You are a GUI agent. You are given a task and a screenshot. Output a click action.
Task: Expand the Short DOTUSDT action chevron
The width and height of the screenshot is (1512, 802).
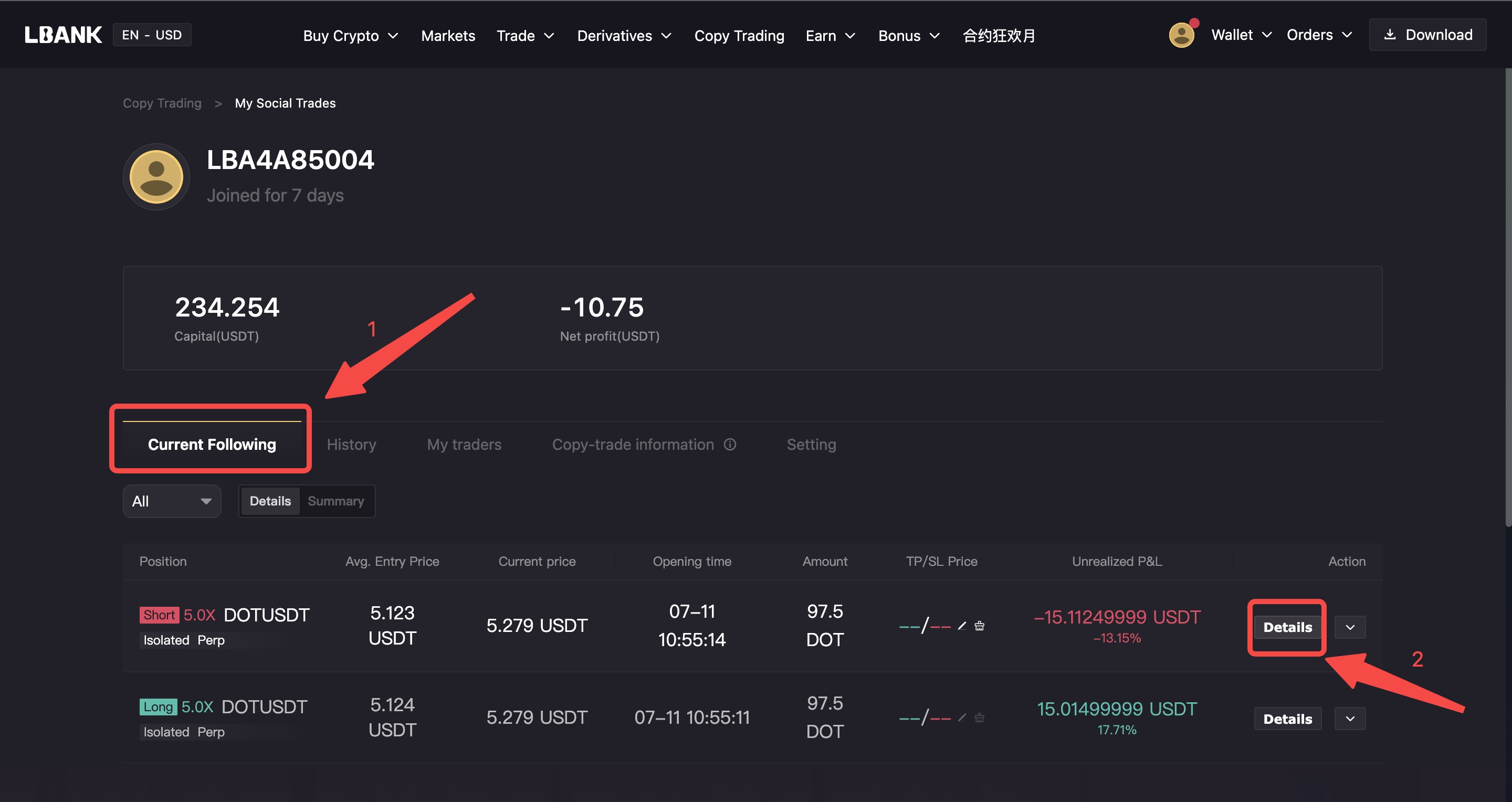click(x=1349, y=627)
